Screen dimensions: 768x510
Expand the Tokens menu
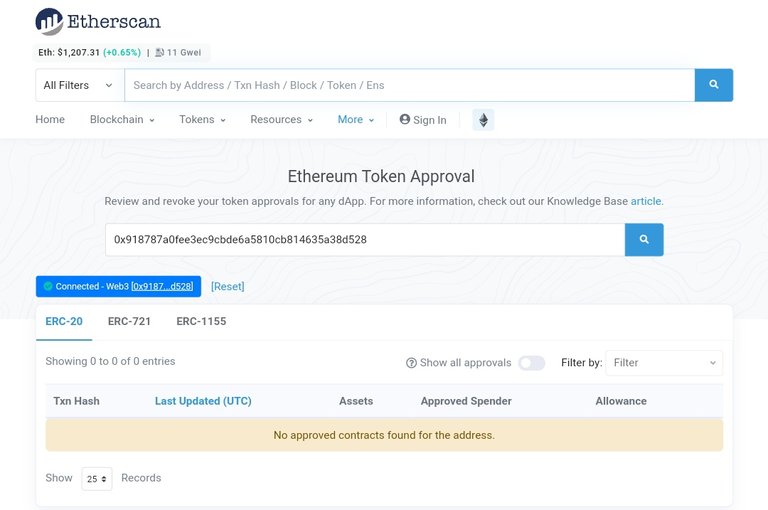[x=202, y=120]
